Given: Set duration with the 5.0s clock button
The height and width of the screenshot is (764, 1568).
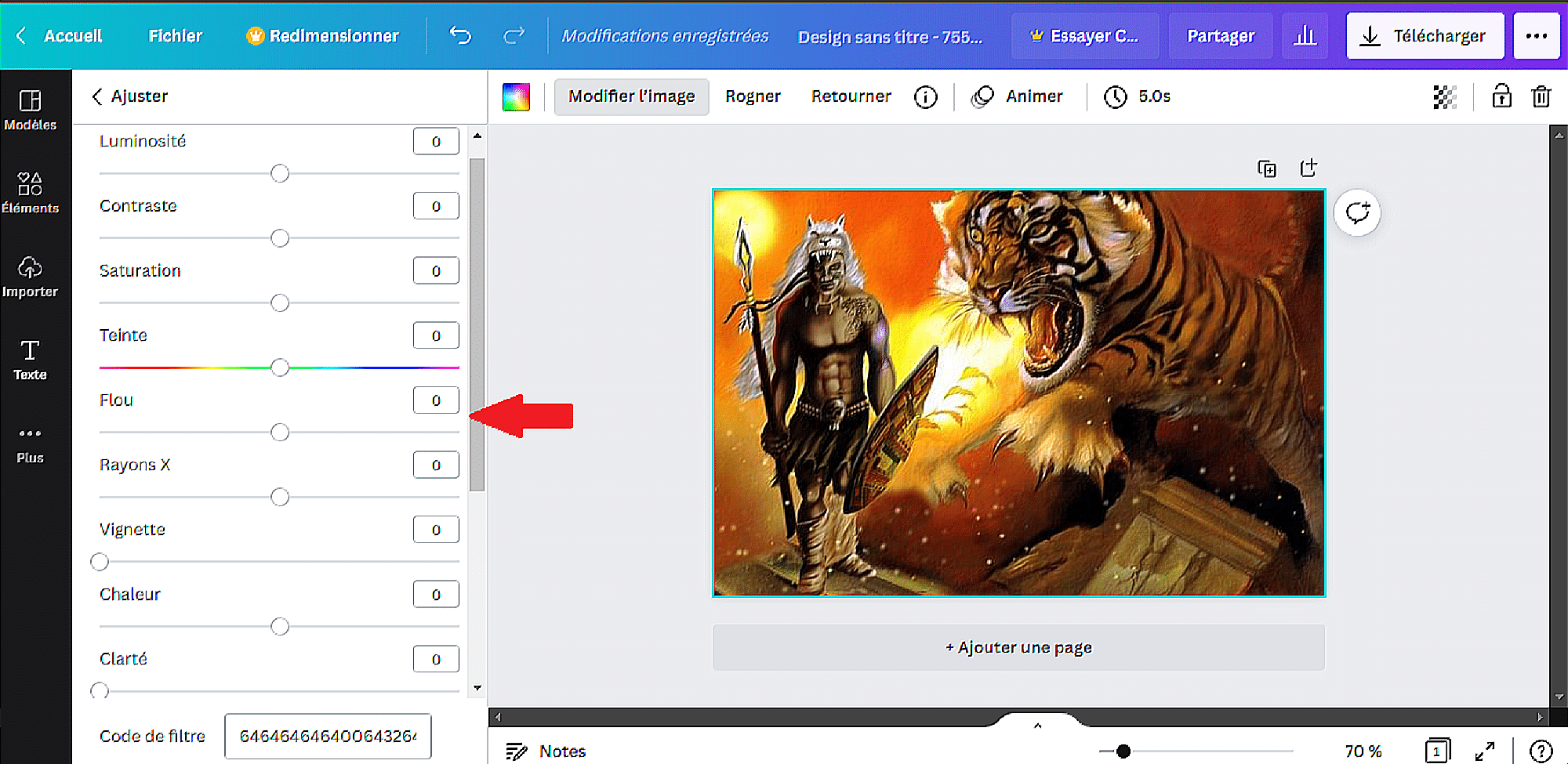Looking at the screenshot, I should pos(1137,96).
